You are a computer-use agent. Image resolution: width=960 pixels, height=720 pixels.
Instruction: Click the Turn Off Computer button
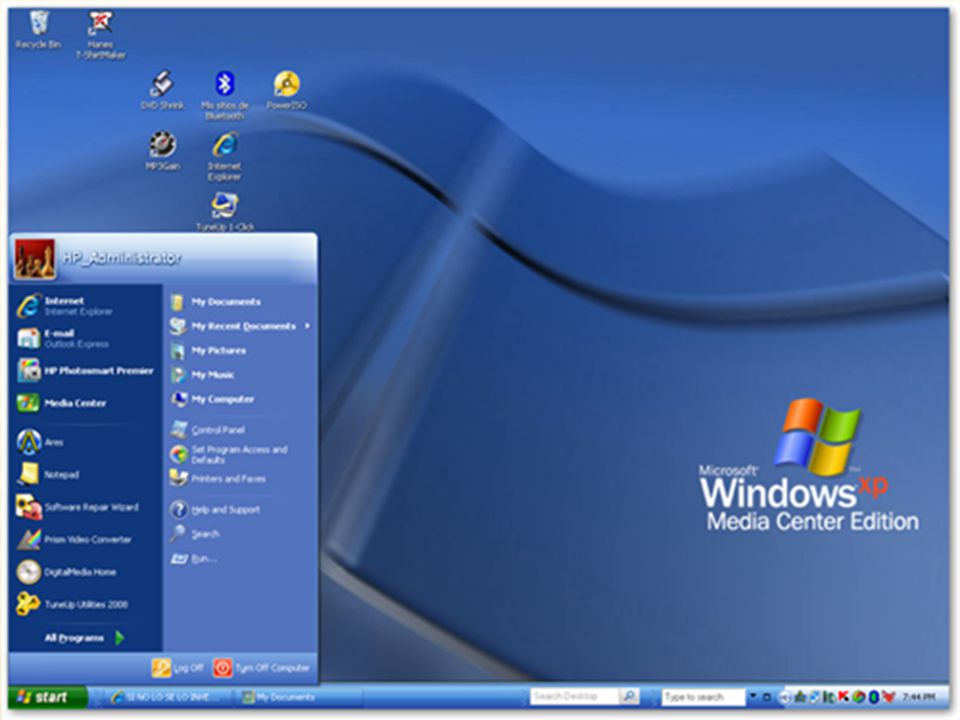[261, 668]
